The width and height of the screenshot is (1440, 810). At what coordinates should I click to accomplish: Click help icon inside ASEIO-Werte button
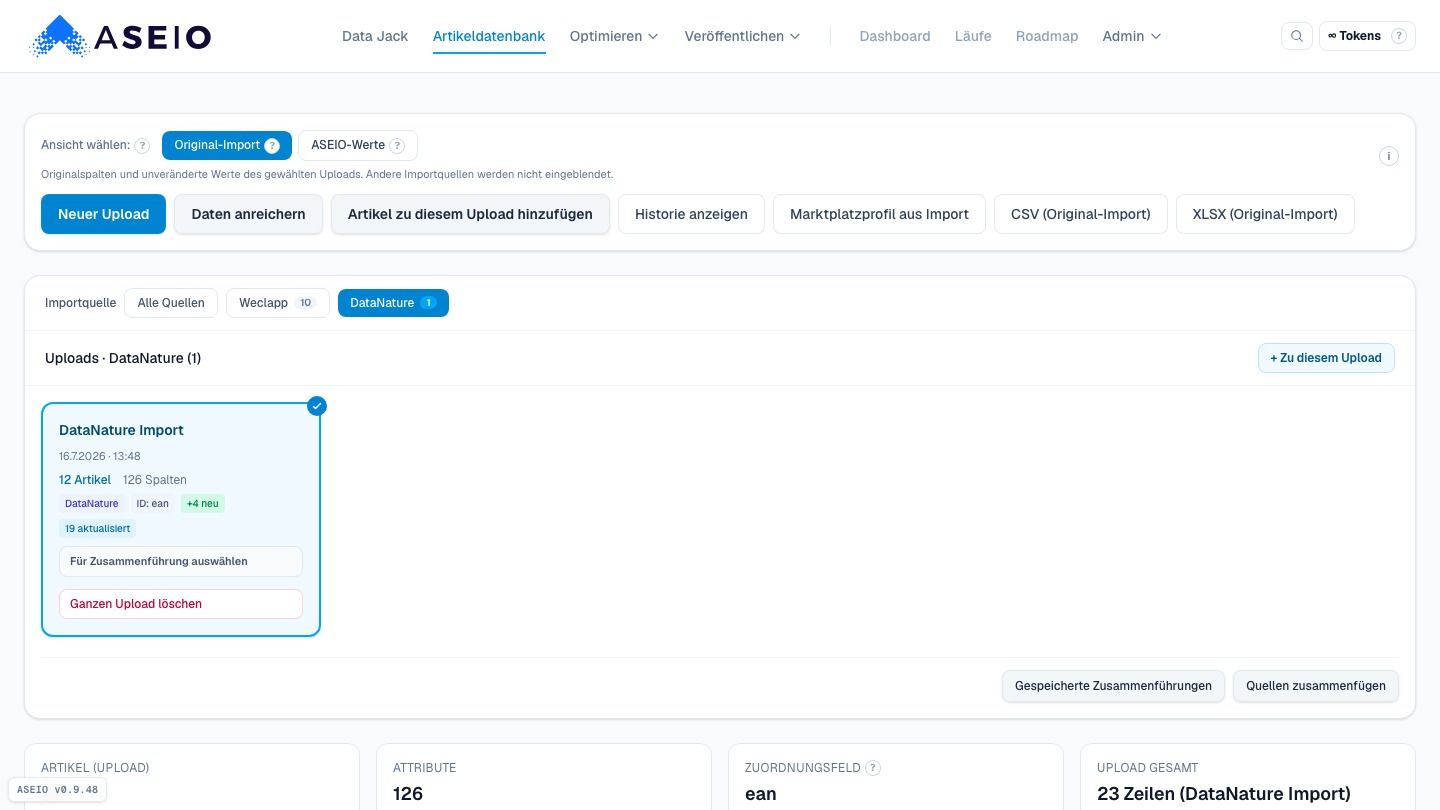tap(397, 146)
